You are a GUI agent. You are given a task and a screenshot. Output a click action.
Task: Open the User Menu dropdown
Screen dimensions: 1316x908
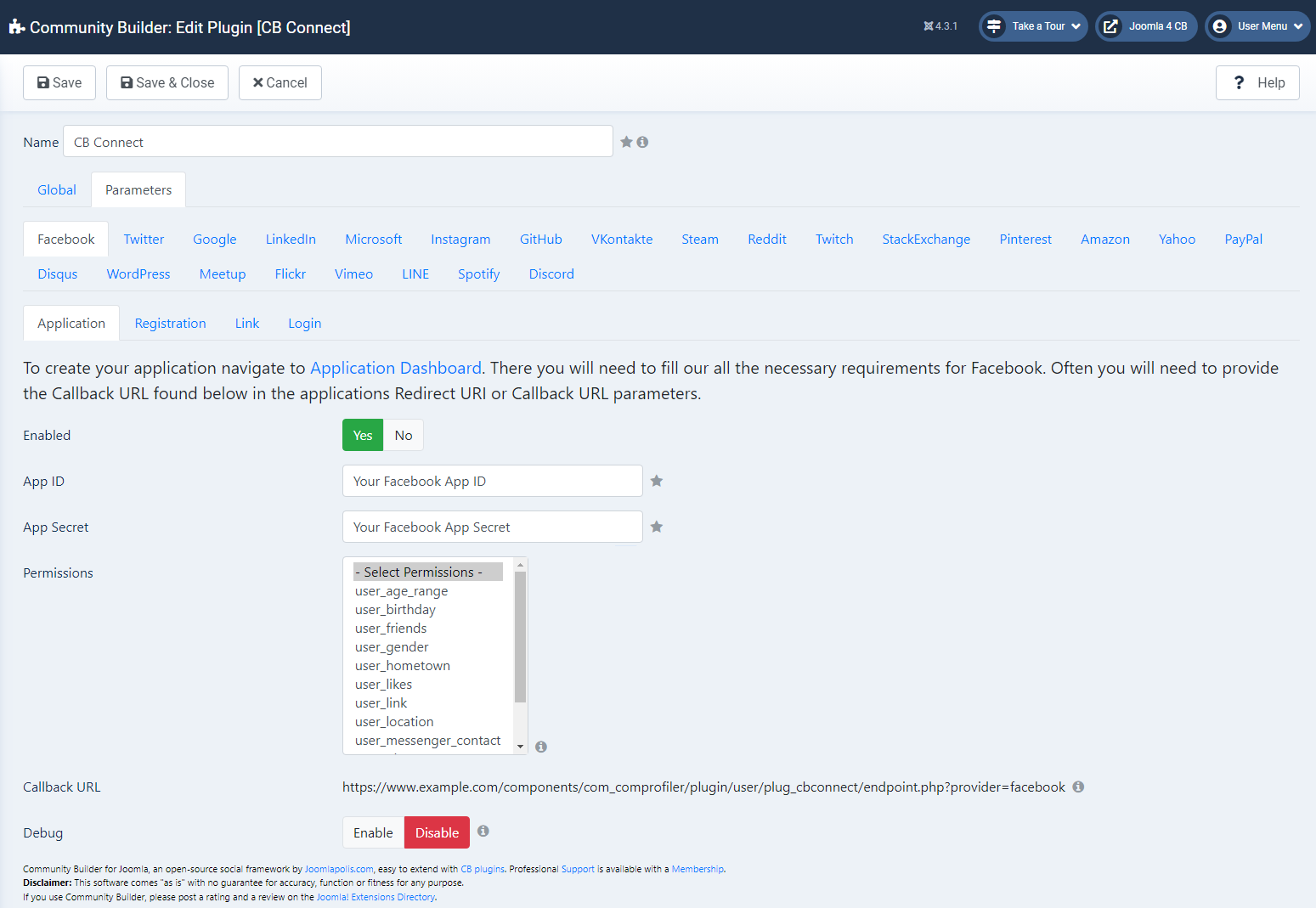[1257, 26]
